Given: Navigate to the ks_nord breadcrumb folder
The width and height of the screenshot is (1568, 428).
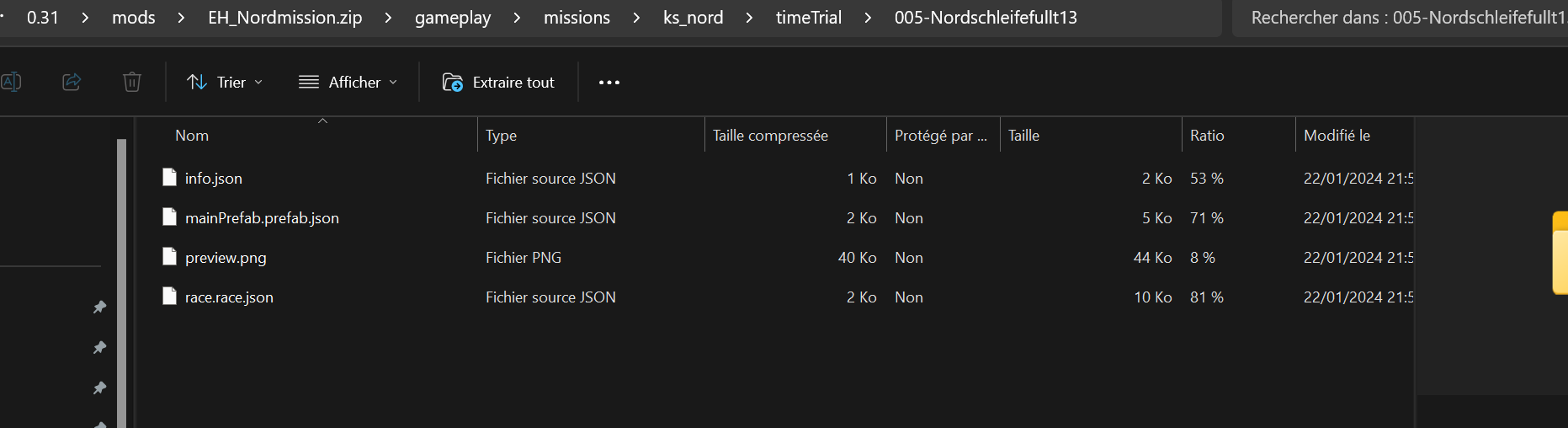Looking at the screenshot, I should click(x=693, y=18).
